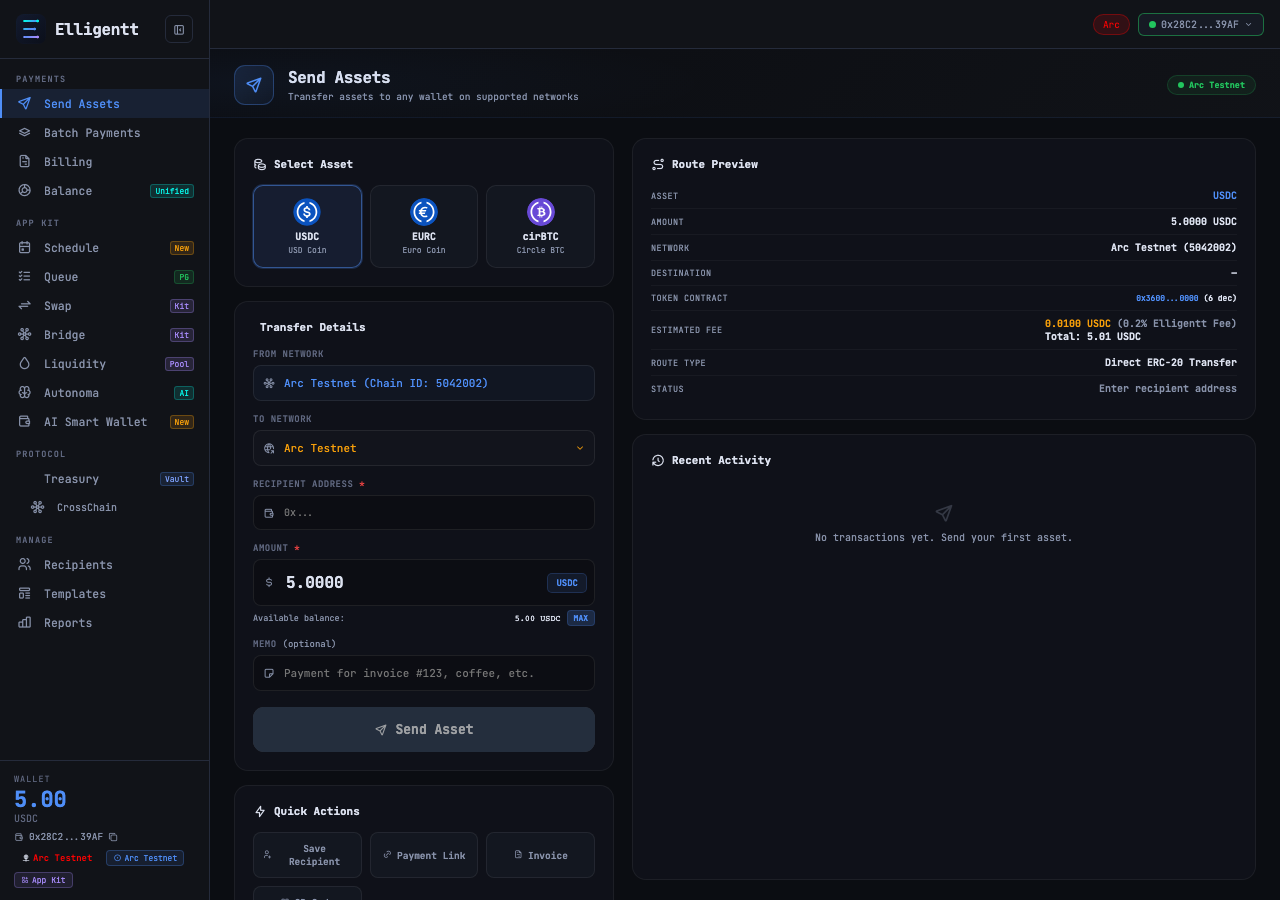1280x900 pixels.
Task: Click the "5.00 USDC" available balance value
Action: click(x=538, y=618)
